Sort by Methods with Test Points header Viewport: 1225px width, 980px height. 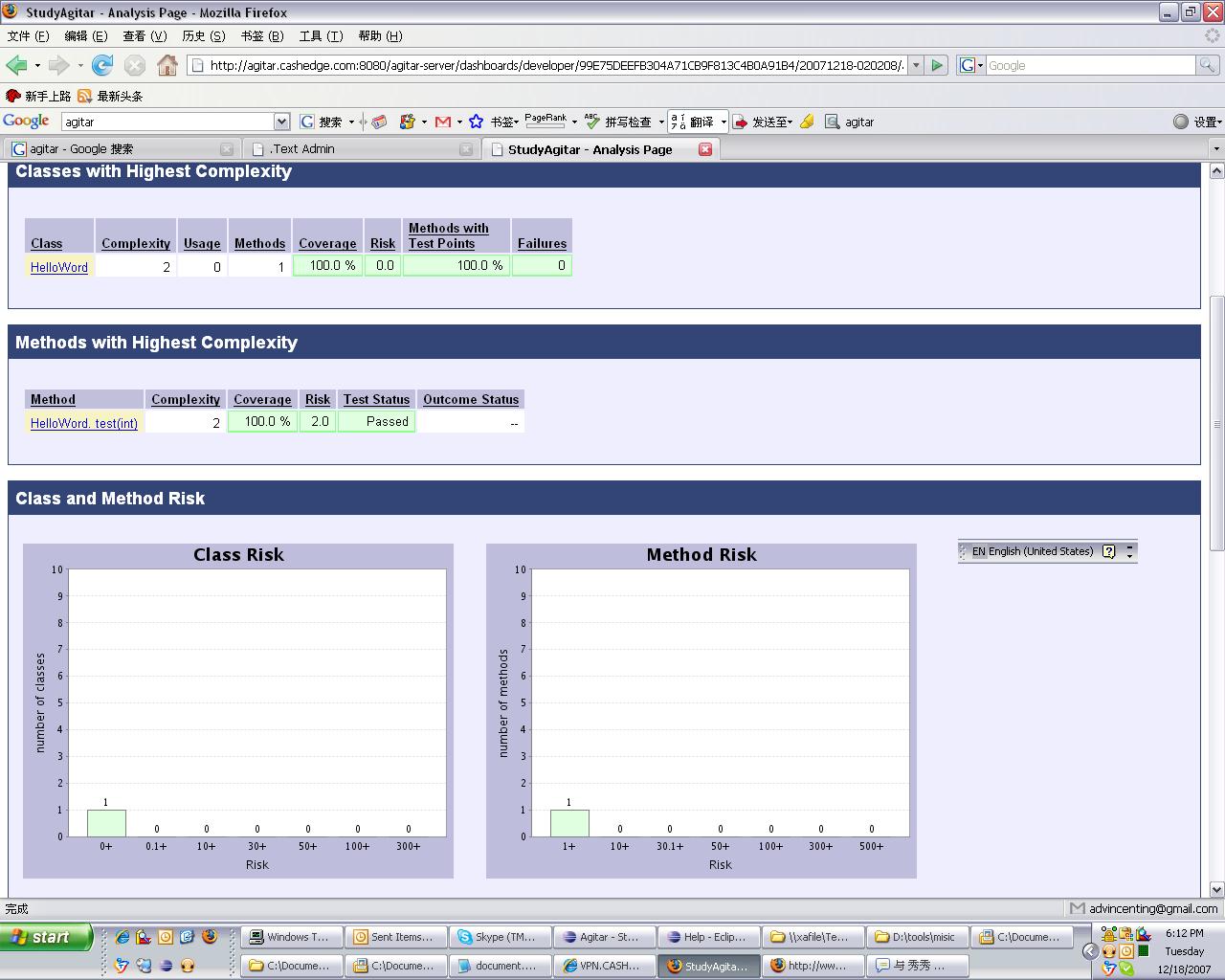coord(449,235)
